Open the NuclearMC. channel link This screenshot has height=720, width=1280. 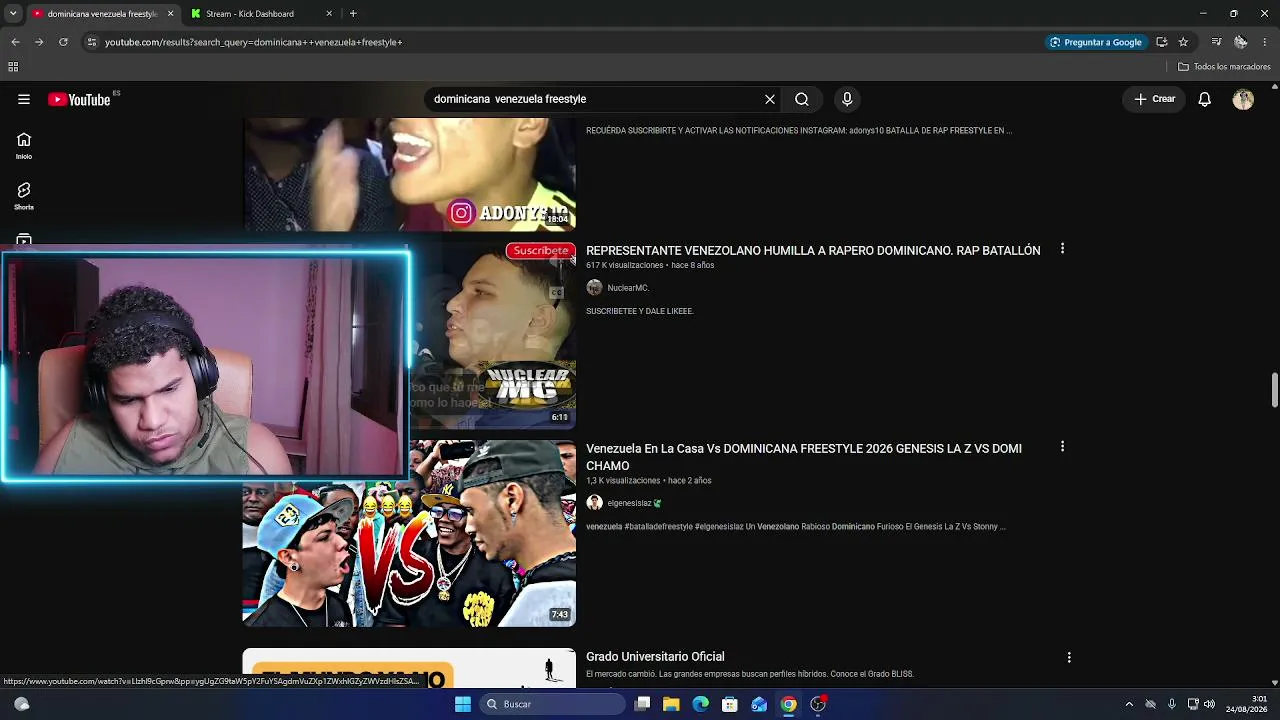coord(628,288)
